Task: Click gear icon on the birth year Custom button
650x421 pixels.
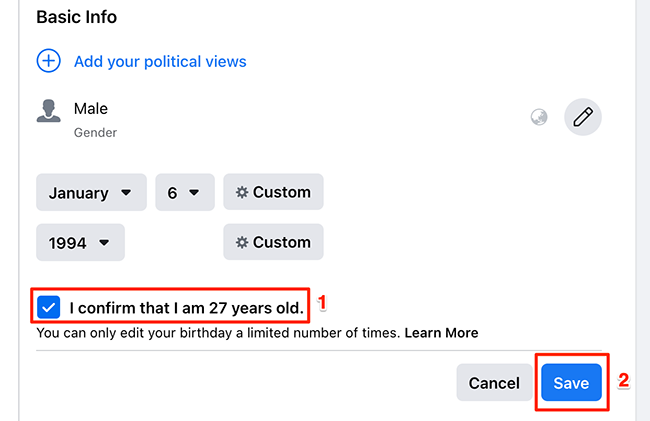Action: (x=242, y=242)
